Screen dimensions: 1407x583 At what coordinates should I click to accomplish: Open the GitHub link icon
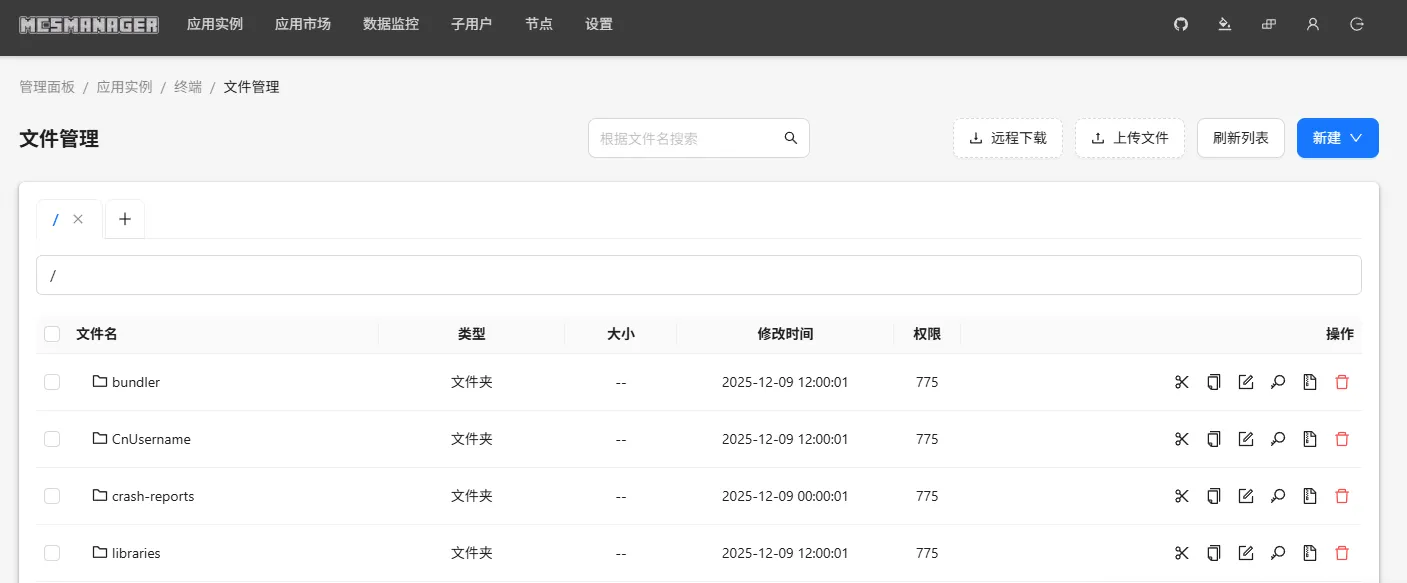point(1180,24)
